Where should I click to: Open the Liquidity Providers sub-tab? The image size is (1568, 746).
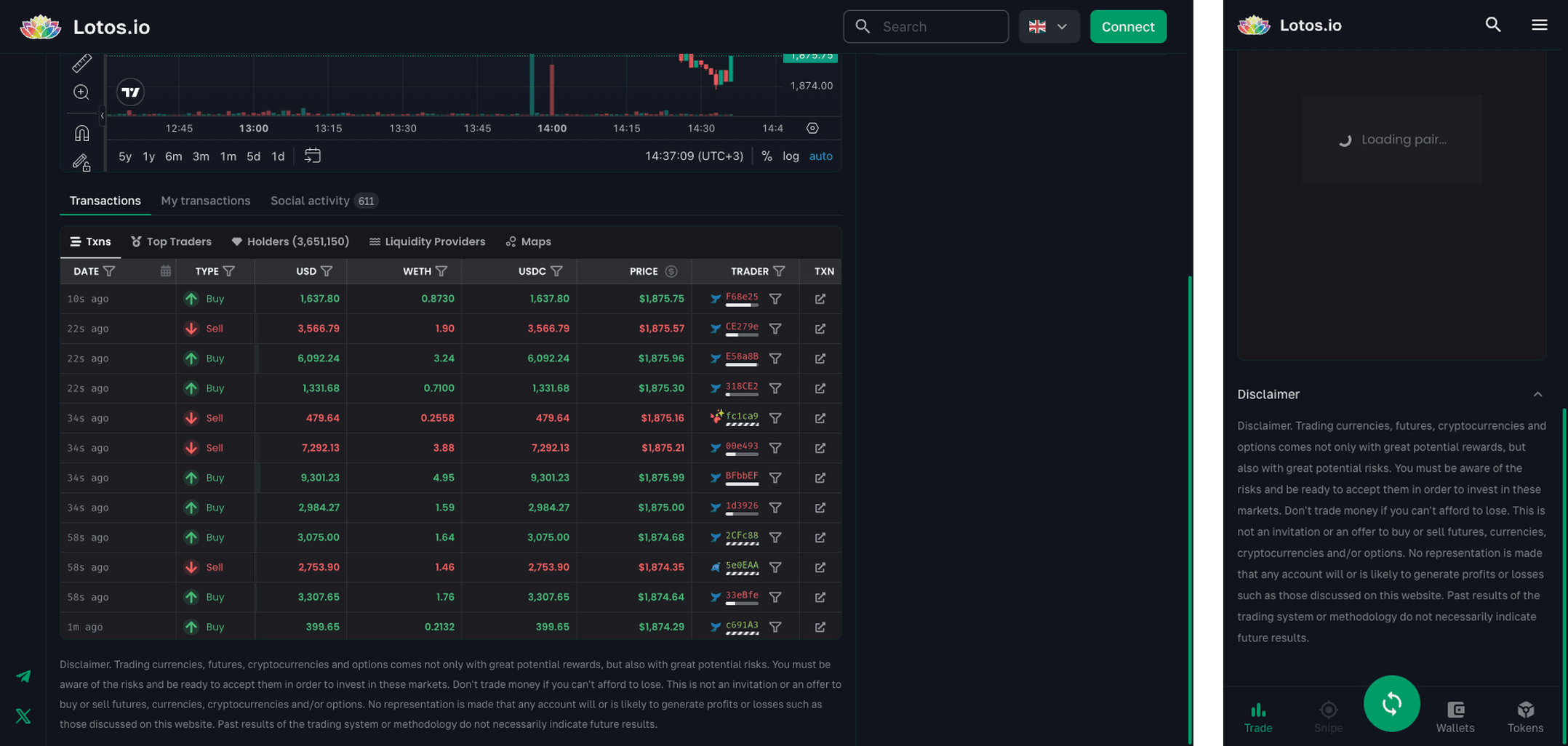tap(427, 241)
